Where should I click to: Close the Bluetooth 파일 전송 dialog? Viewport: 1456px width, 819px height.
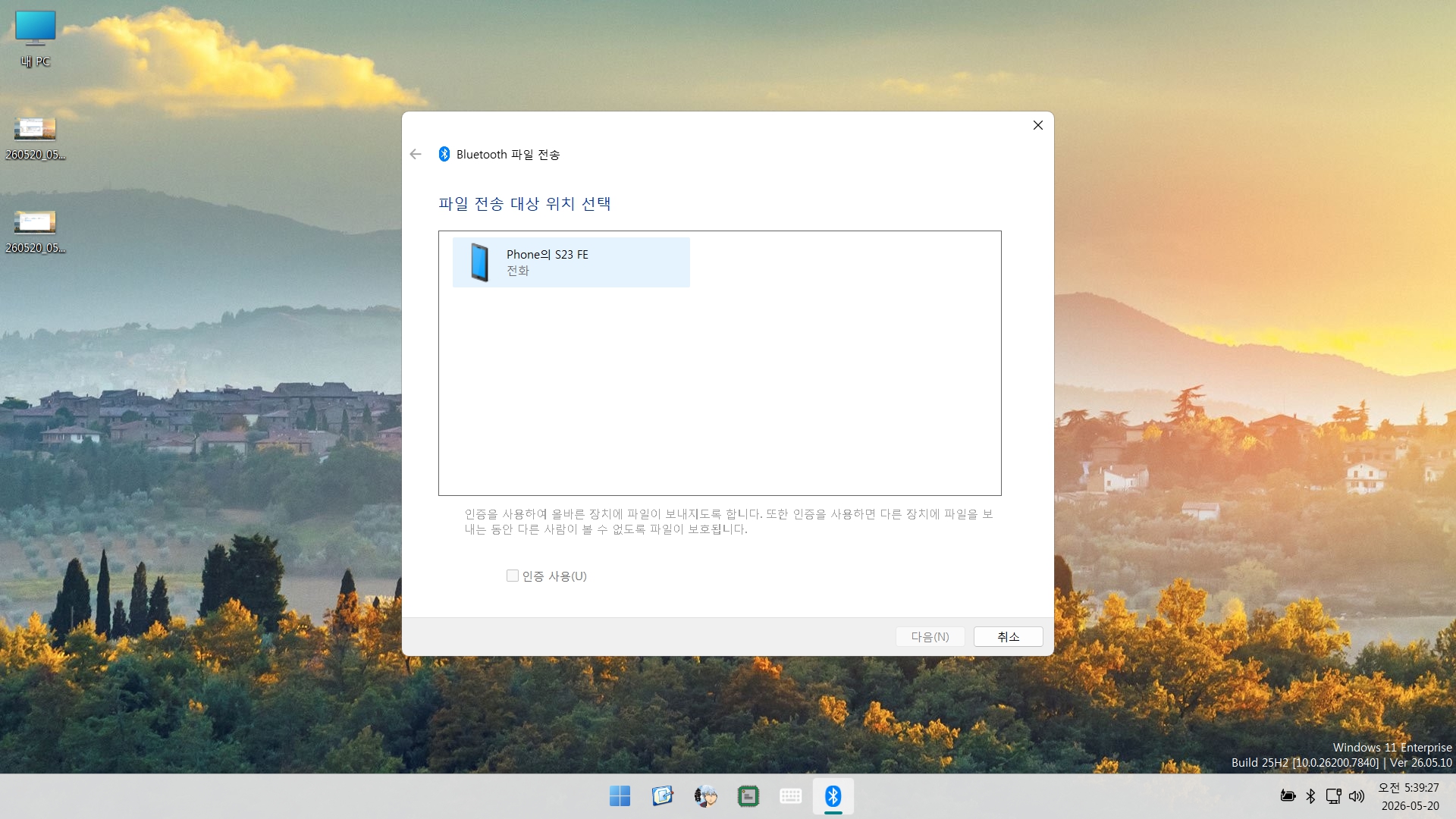[1038, 125]
